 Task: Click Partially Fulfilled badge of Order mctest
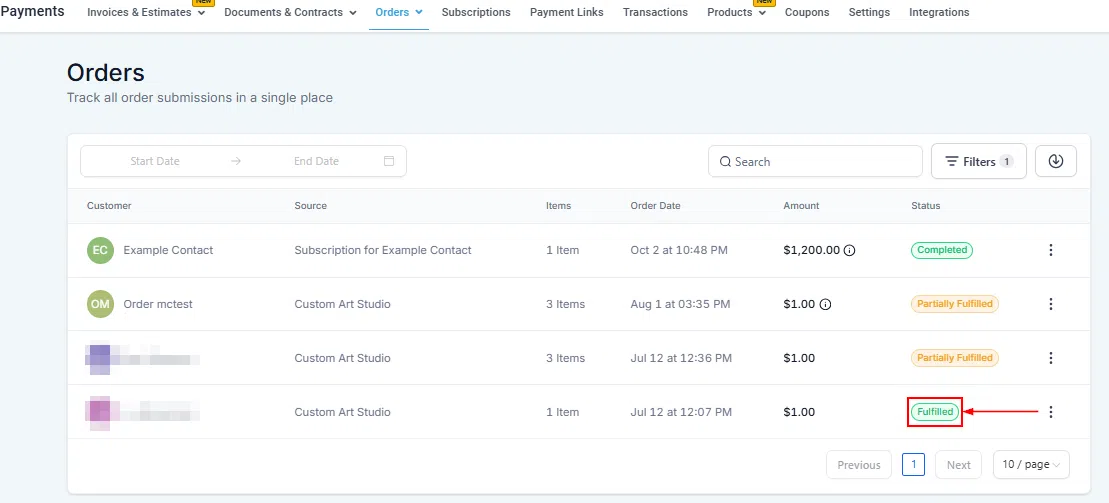point(955,304)
